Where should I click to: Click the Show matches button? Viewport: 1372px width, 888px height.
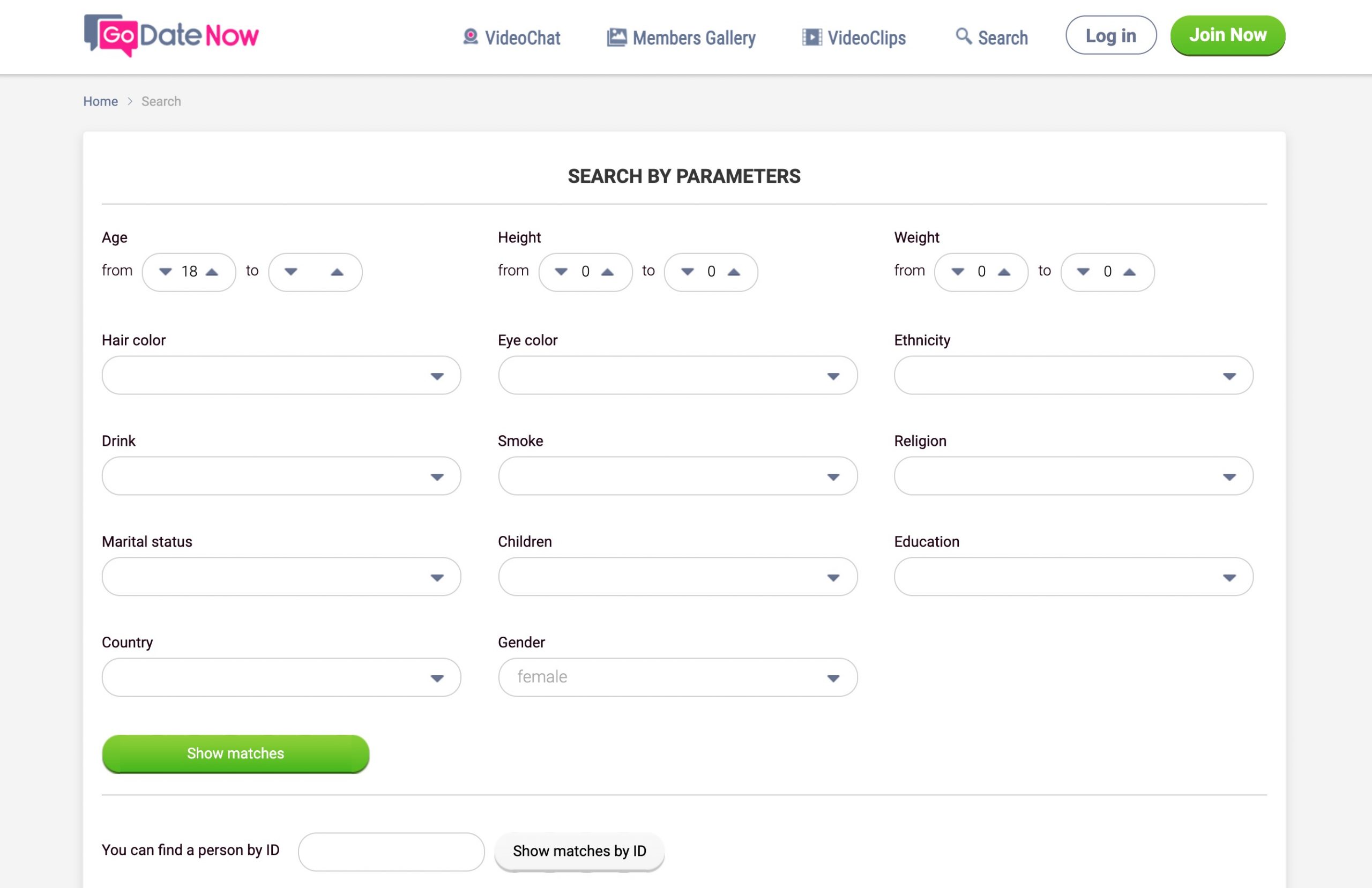[236, 753]
